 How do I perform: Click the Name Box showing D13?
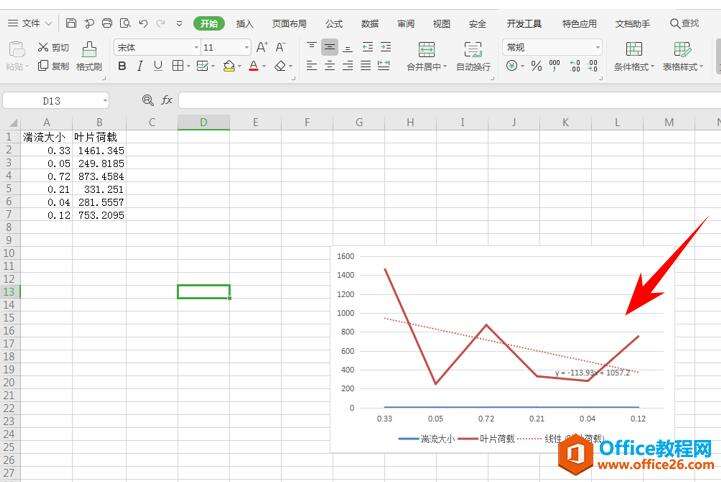coord(55,100)
